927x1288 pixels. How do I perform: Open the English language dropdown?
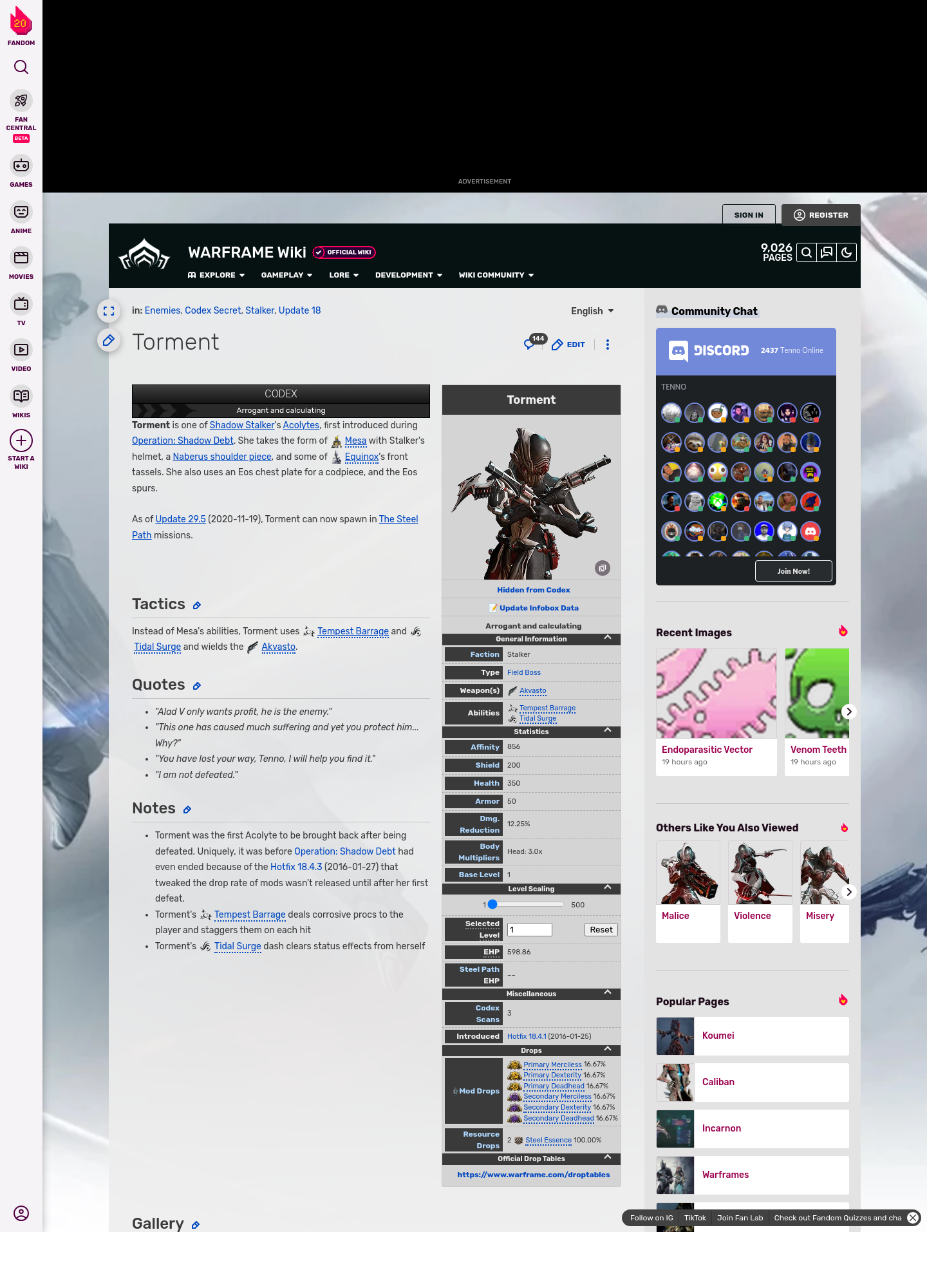pos(592,311)
